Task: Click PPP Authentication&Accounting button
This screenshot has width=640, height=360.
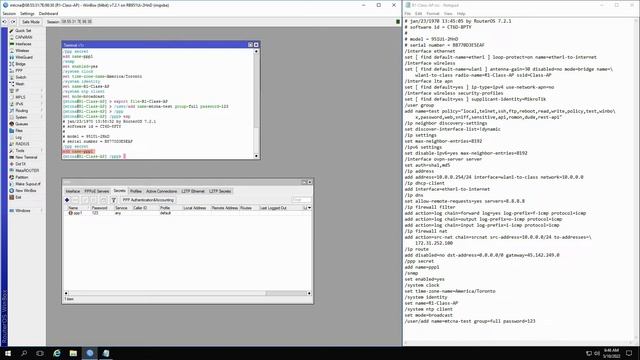Action: click(148, 200)
